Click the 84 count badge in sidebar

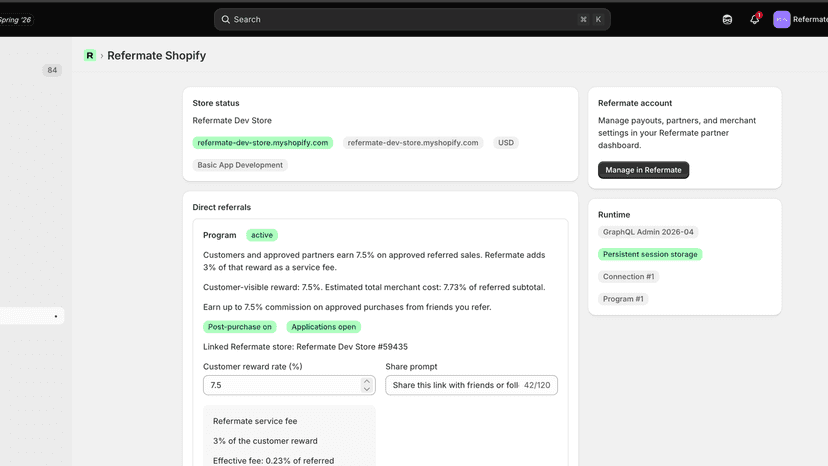pyautogui.click(x=52, y=70)
